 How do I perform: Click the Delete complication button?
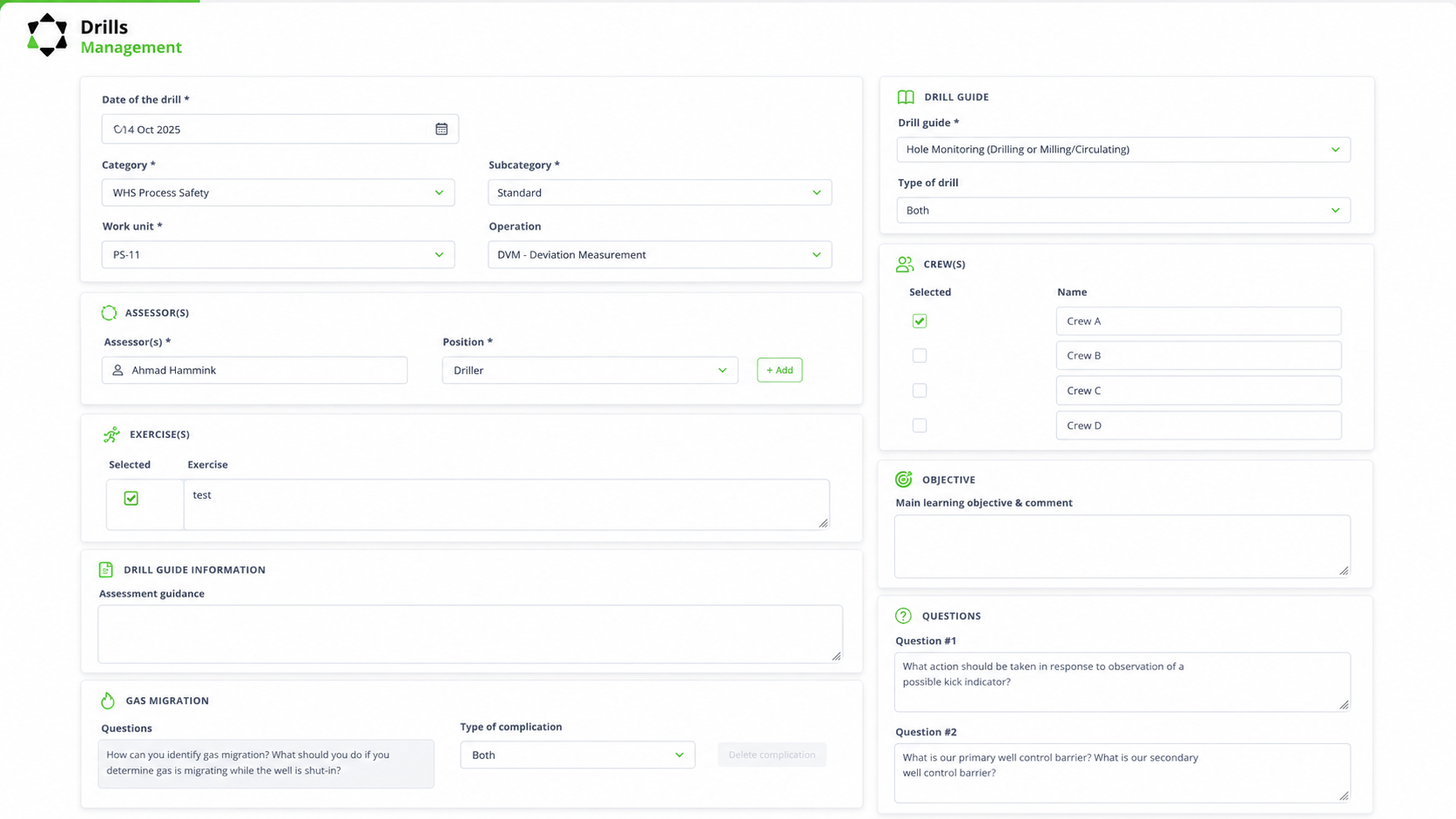point(772,755)
